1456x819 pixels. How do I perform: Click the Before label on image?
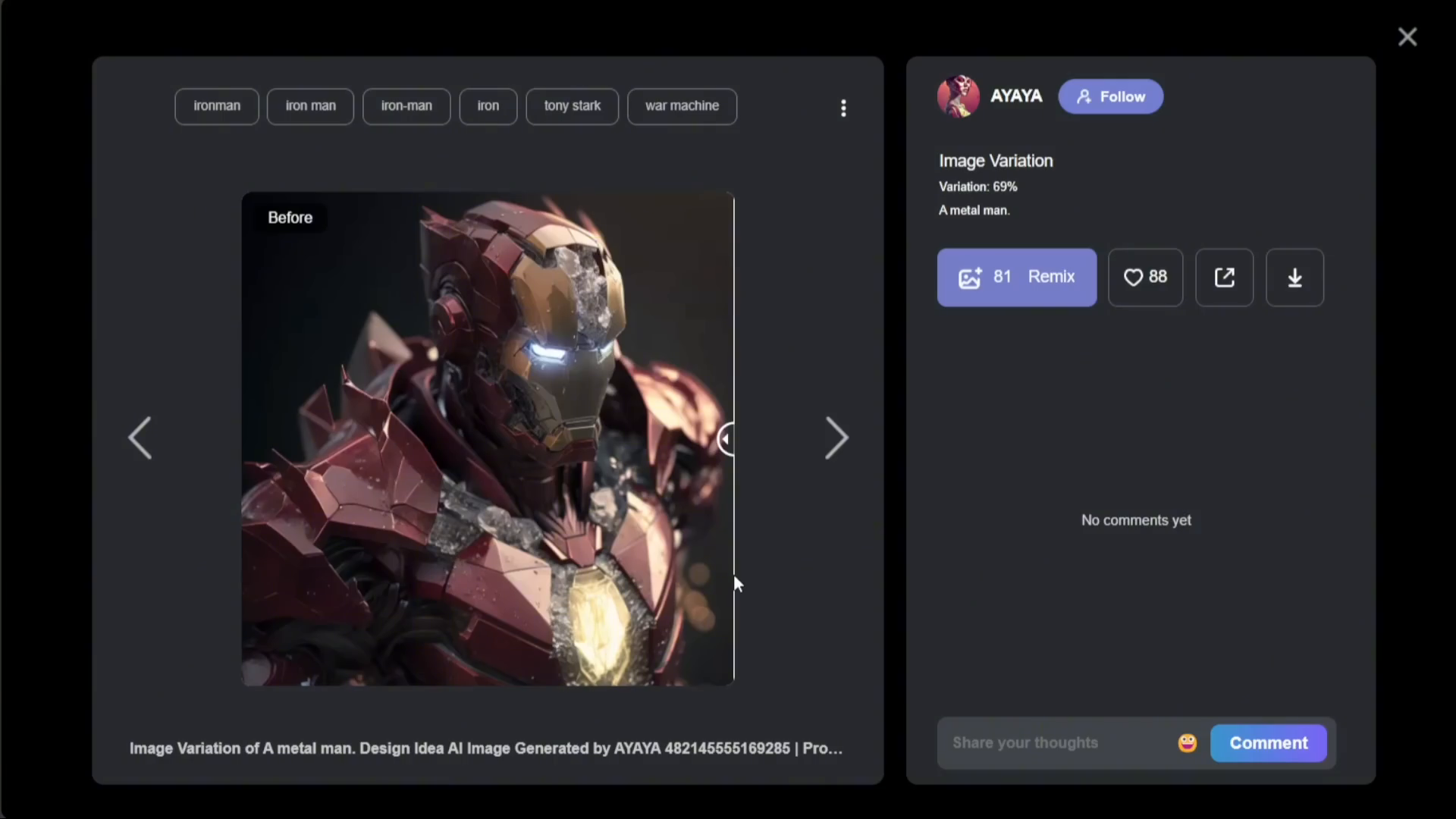click(x=290, y=218)
